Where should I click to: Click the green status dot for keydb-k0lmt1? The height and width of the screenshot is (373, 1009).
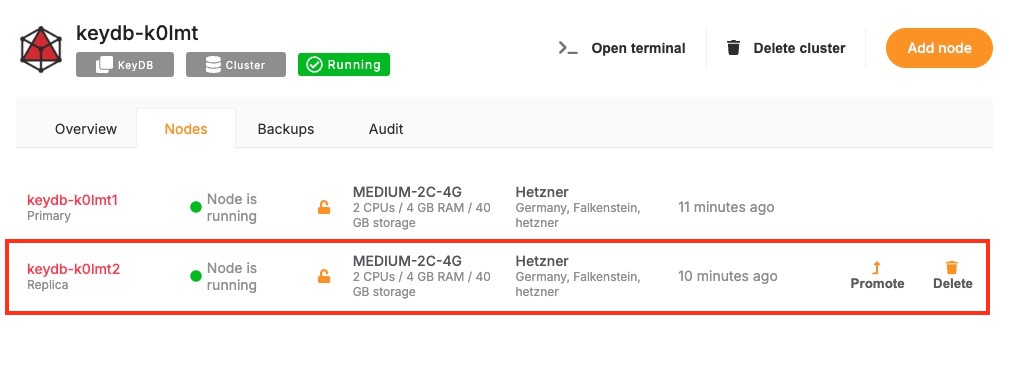(196, 207)
